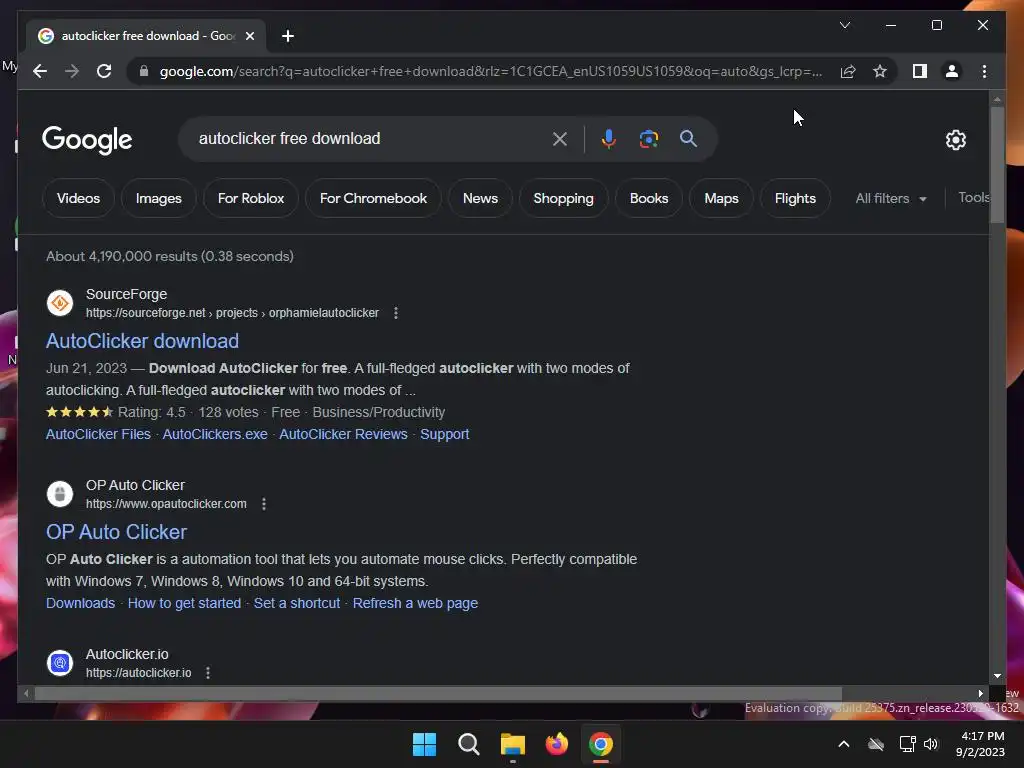Open the Chrome side panel
1024x768 pixels.
point(920,71)
